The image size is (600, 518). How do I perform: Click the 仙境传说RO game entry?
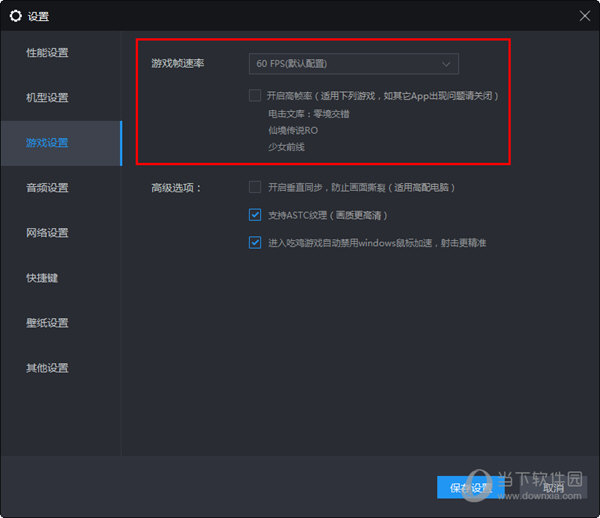pos(293,130)
